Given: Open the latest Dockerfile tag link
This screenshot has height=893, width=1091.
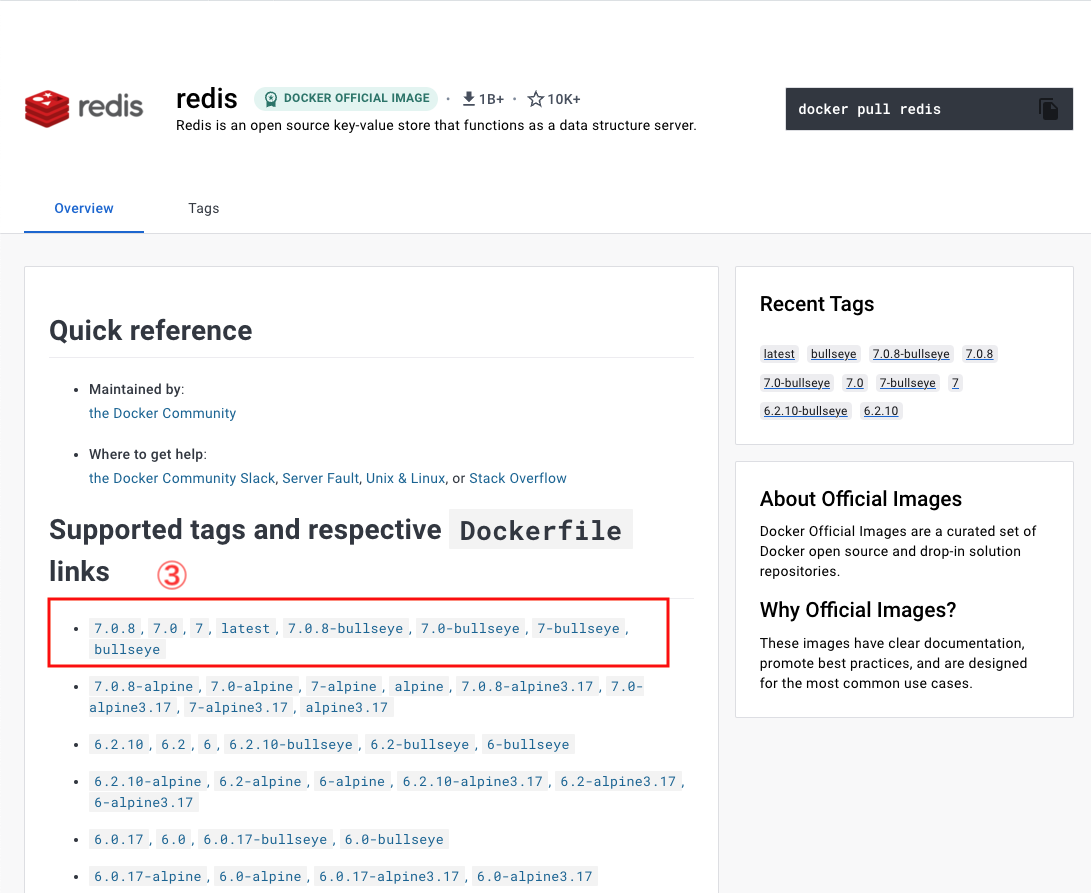Looking at the screenshot, I should coord(245,629).
